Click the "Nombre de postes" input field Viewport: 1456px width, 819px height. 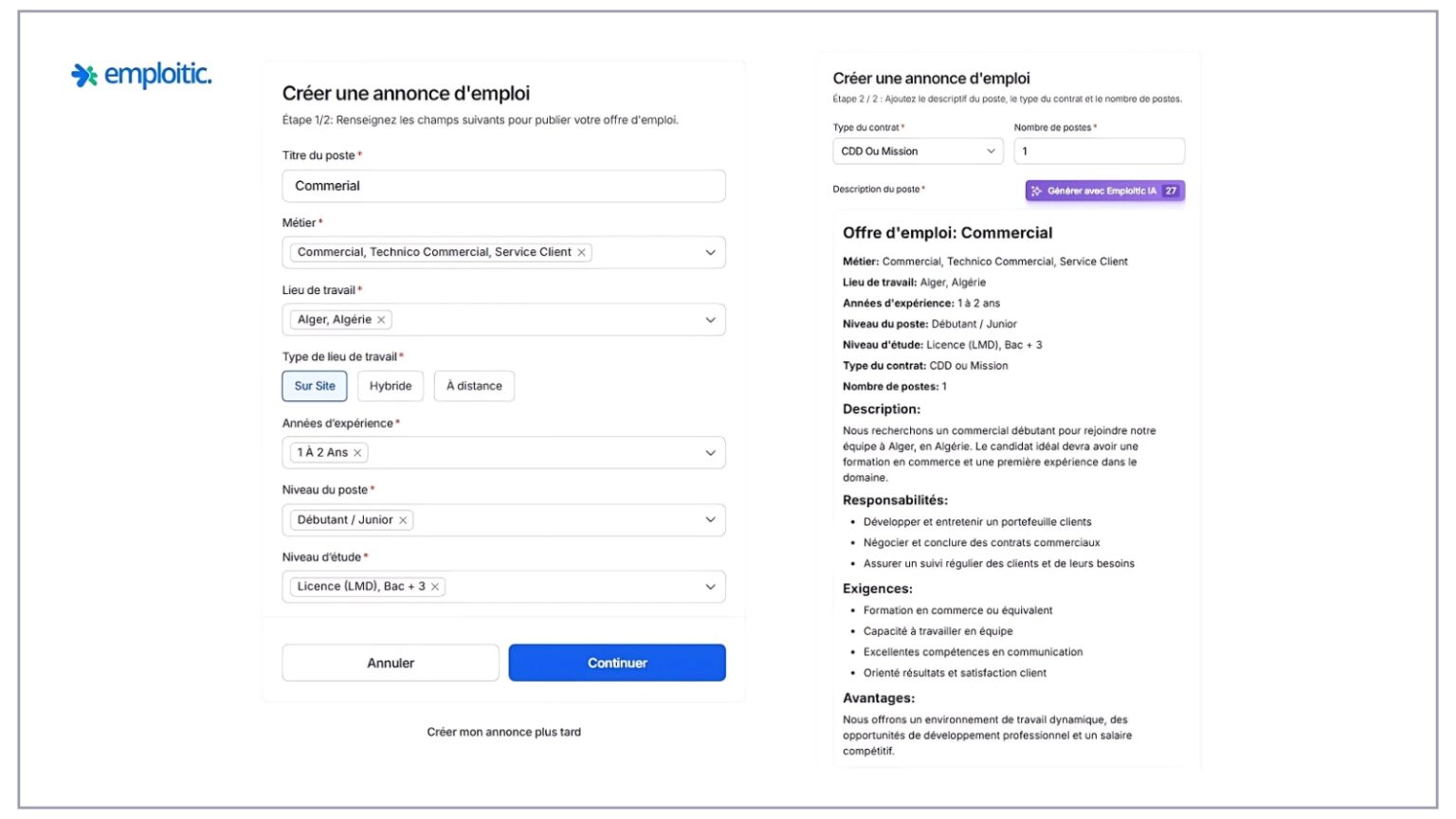1099,151
